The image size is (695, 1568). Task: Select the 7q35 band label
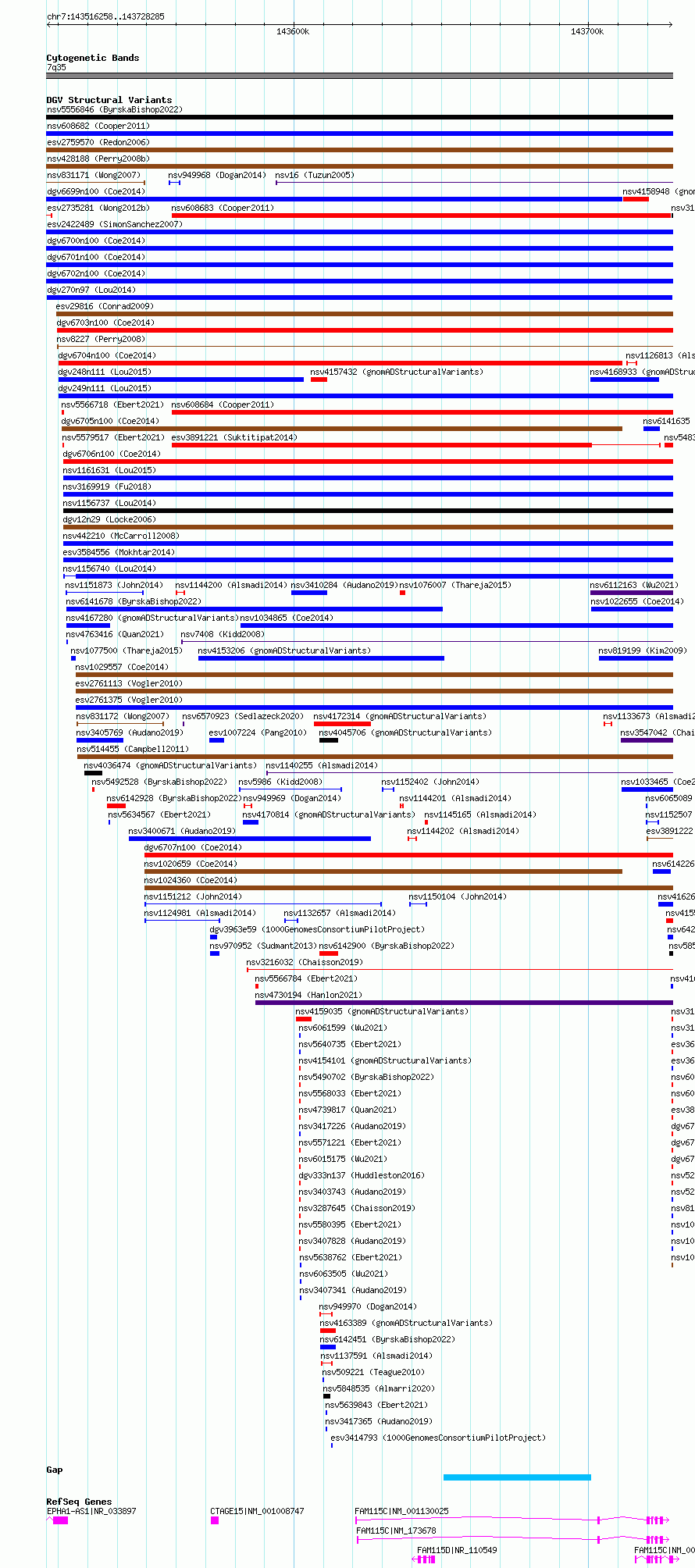coord(56,67)
